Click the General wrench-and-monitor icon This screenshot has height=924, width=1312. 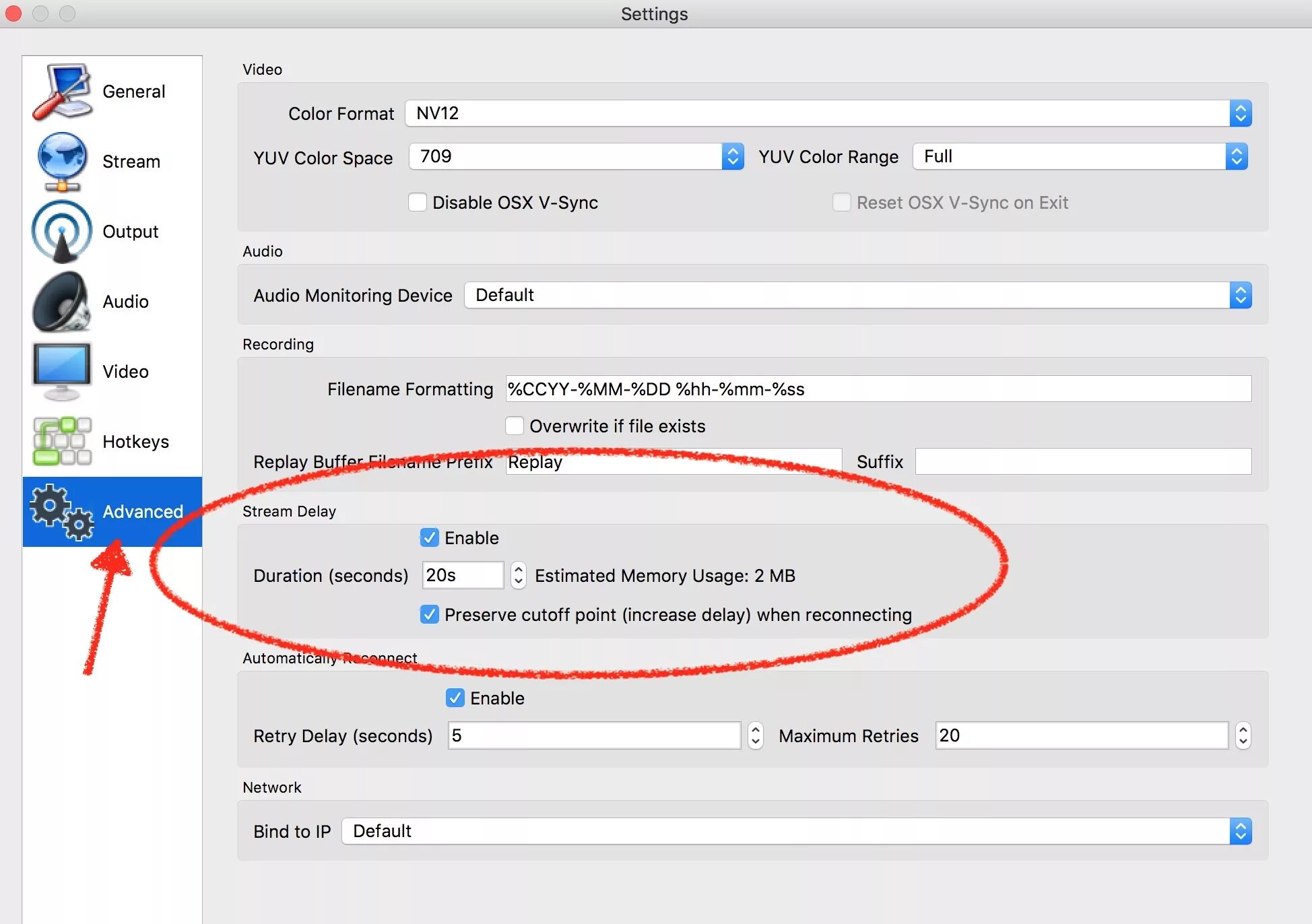tap(62, 92)
